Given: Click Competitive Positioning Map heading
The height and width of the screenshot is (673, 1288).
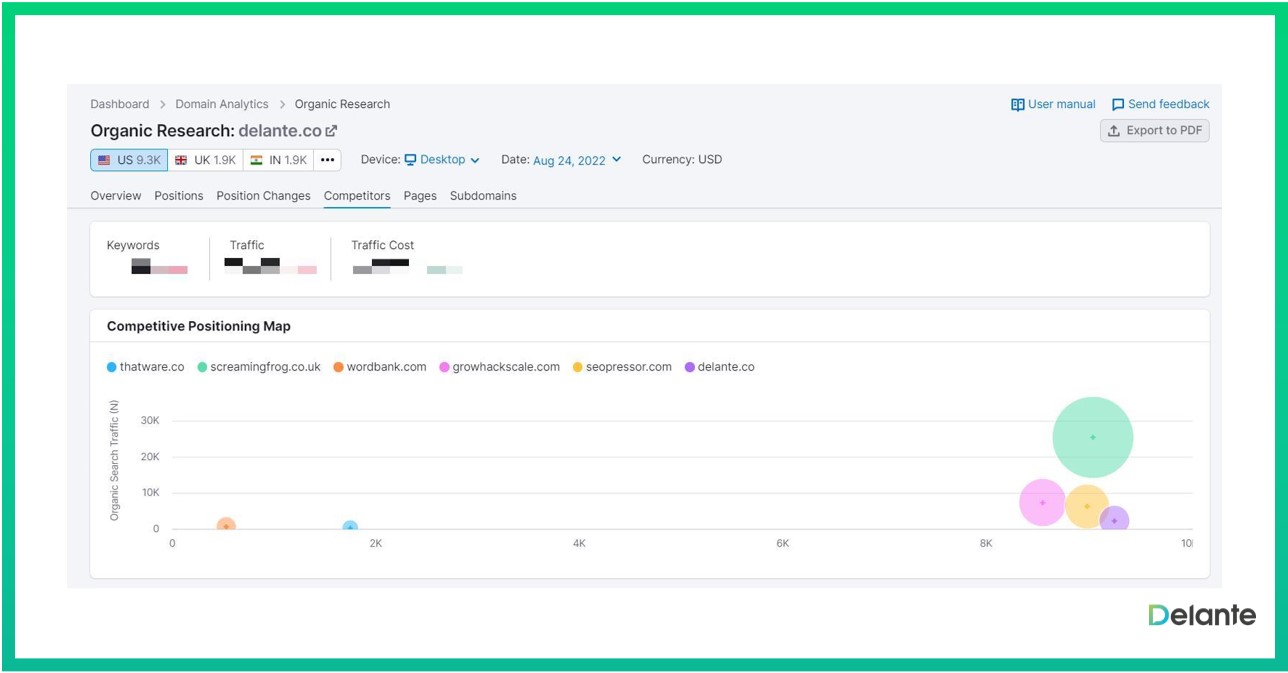Looking at the screenshot, I should click(x=199, y=326).
